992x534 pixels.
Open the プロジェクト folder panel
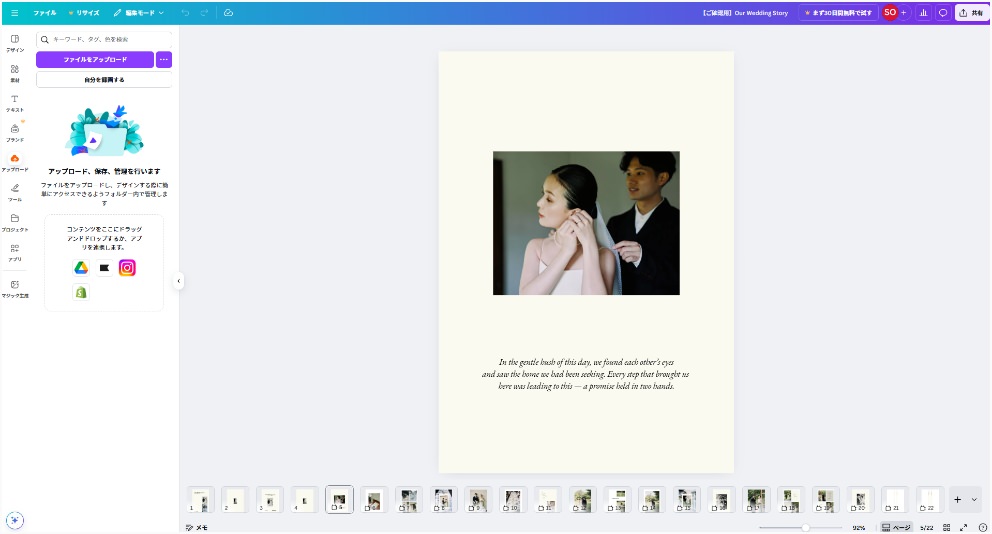(x=15, y=222)
